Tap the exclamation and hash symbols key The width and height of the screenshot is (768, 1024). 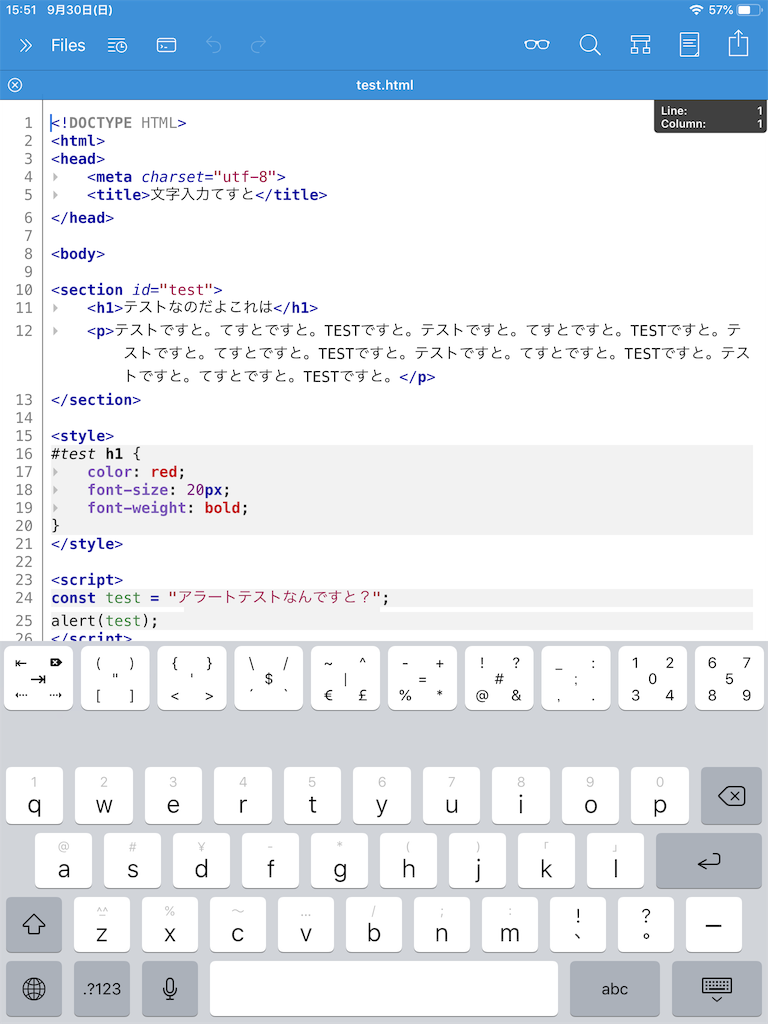(499, 678)
